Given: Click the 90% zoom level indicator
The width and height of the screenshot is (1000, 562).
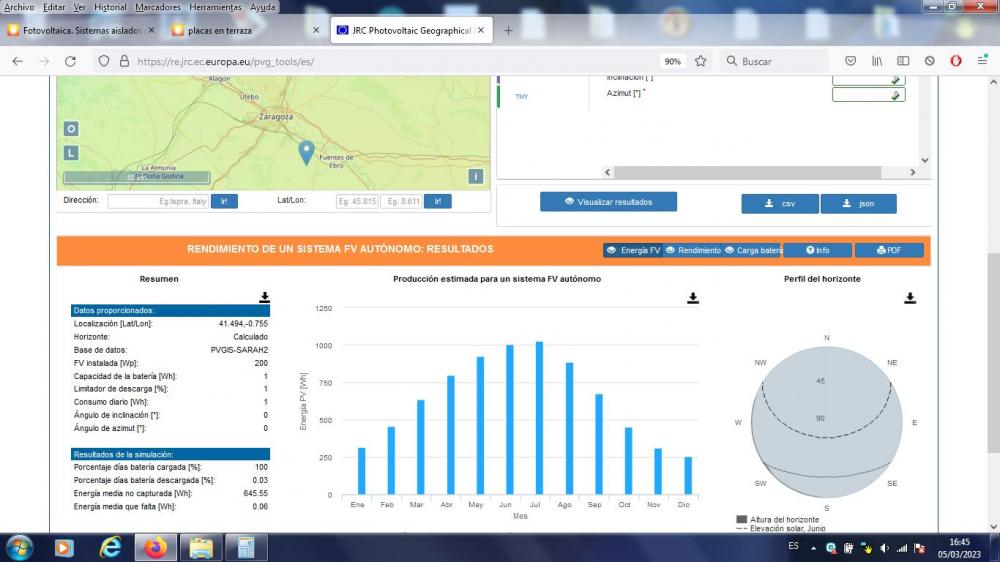Looking at the screenshot, I should pos(673,61).
